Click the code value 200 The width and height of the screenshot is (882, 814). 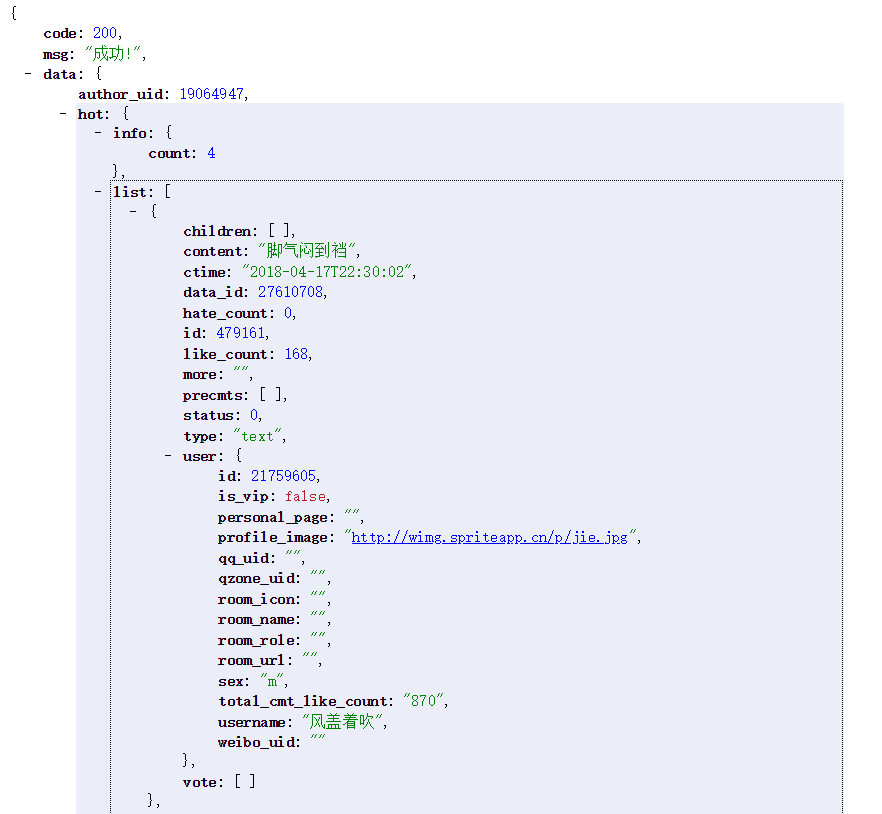pyautogui.click(x=105, y=33)
